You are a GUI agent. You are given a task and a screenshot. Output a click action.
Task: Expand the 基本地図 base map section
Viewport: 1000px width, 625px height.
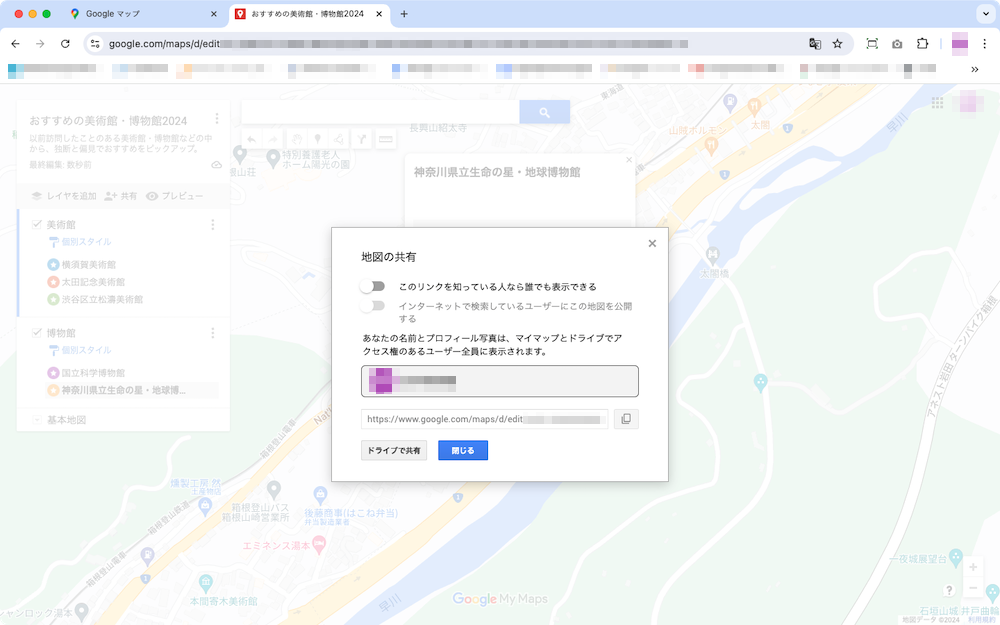click(37, 420)
